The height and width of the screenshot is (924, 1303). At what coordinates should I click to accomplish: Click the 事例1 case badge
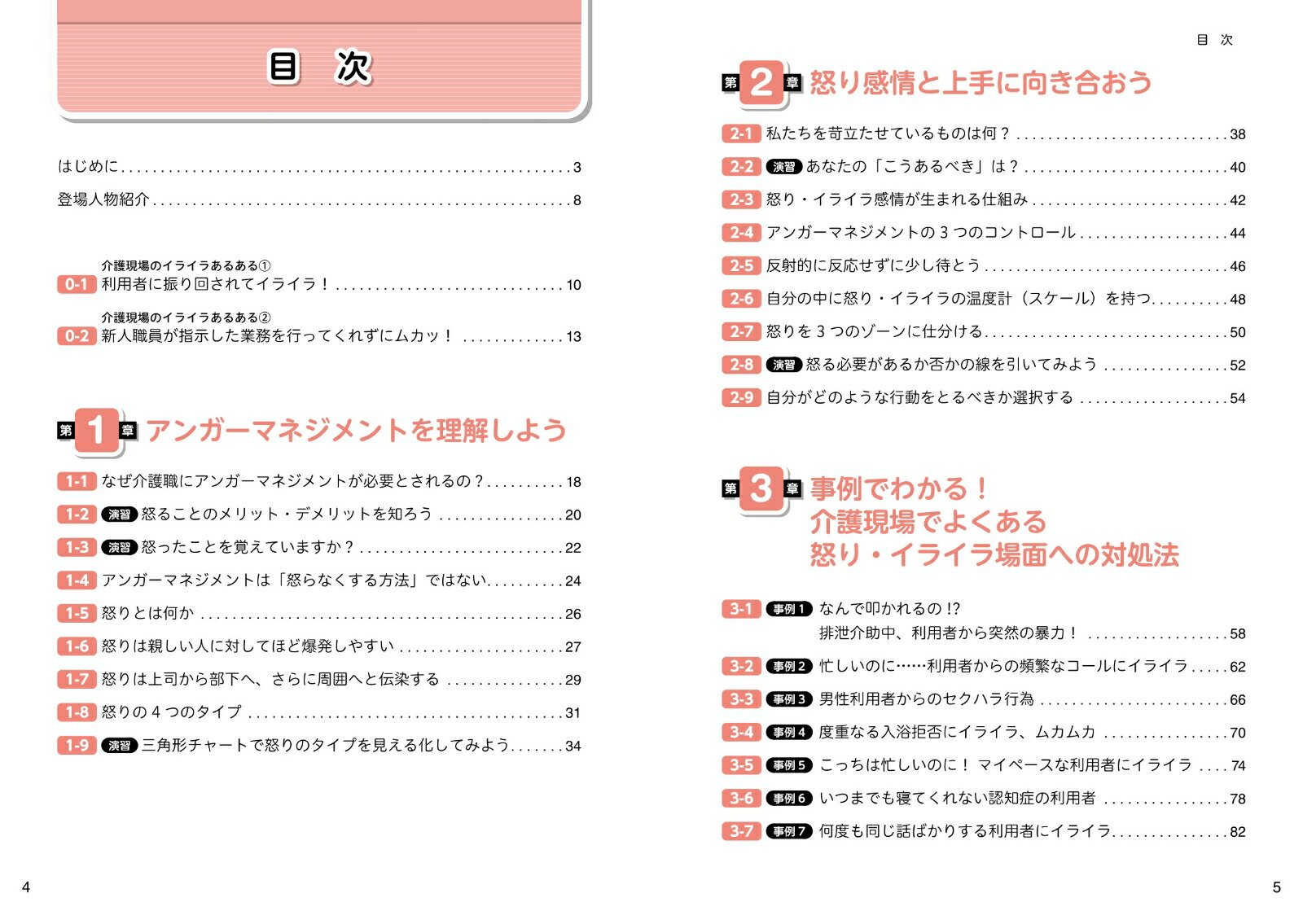789,609
